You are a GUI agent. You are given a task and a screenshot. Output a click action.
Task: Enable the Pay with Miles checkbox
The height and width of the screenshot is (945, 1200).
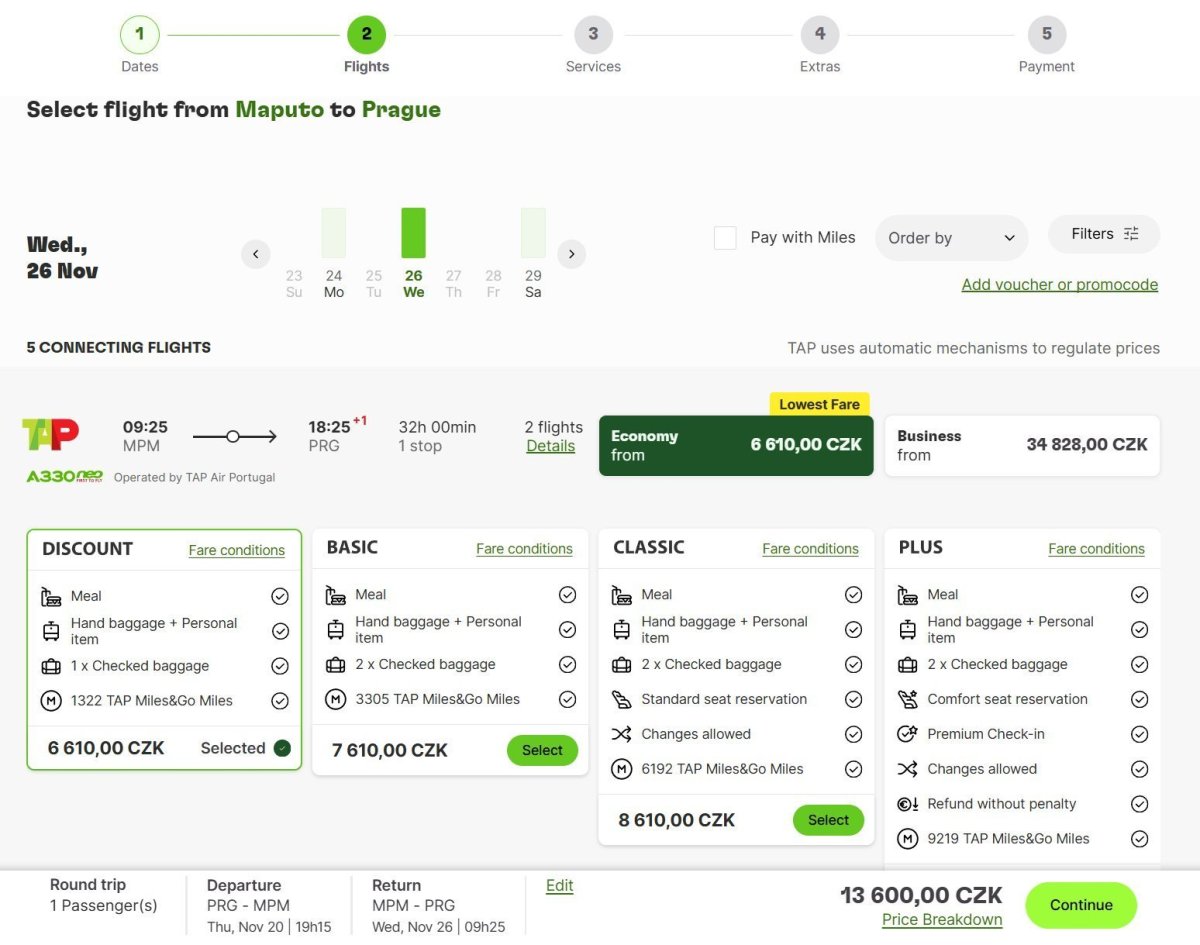[725, 238]
